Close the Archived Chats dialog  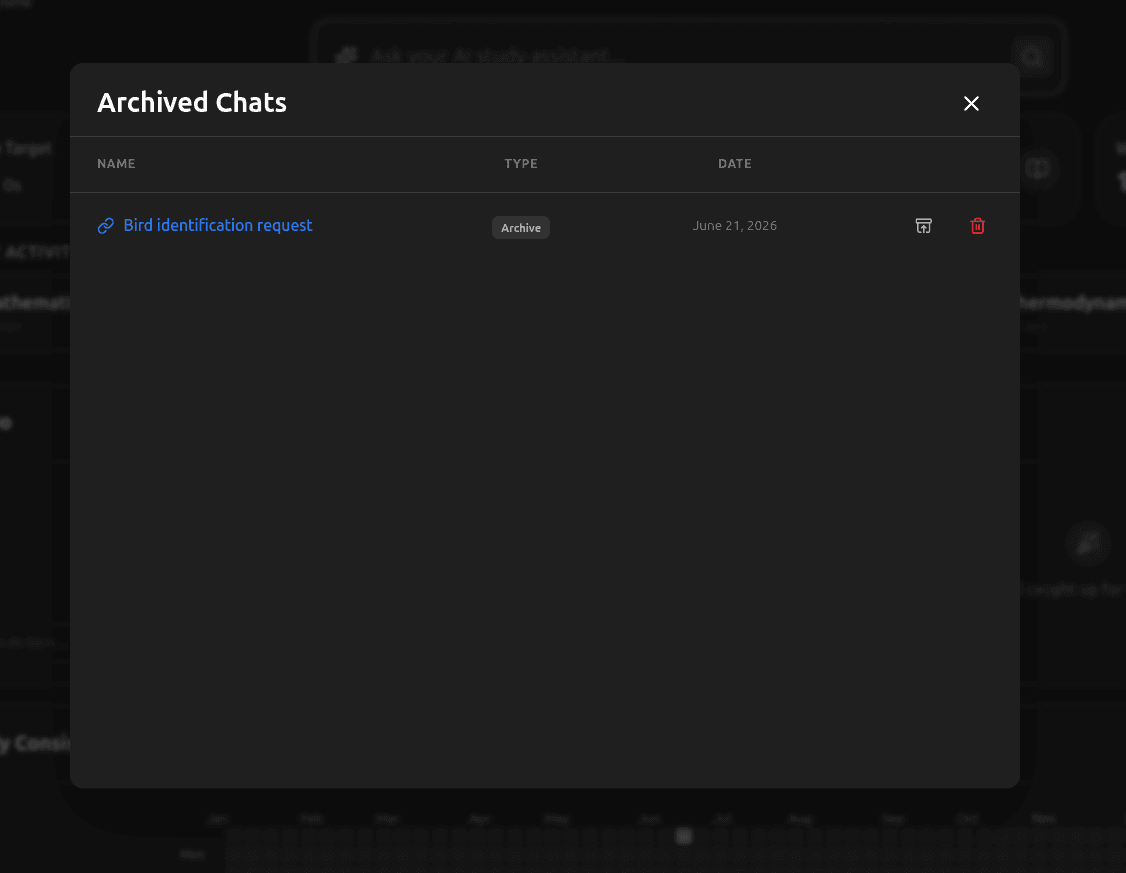(x=971, y=103)
